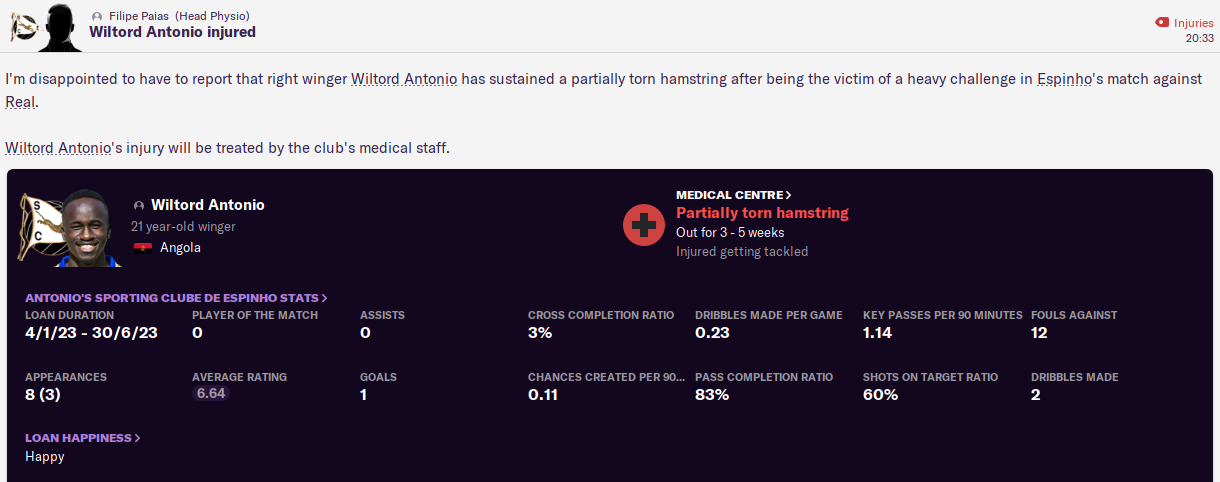Click the head physio silhouette portrait
The image size is (1220, 482).
pyautogui.click(x=60, y=27)
